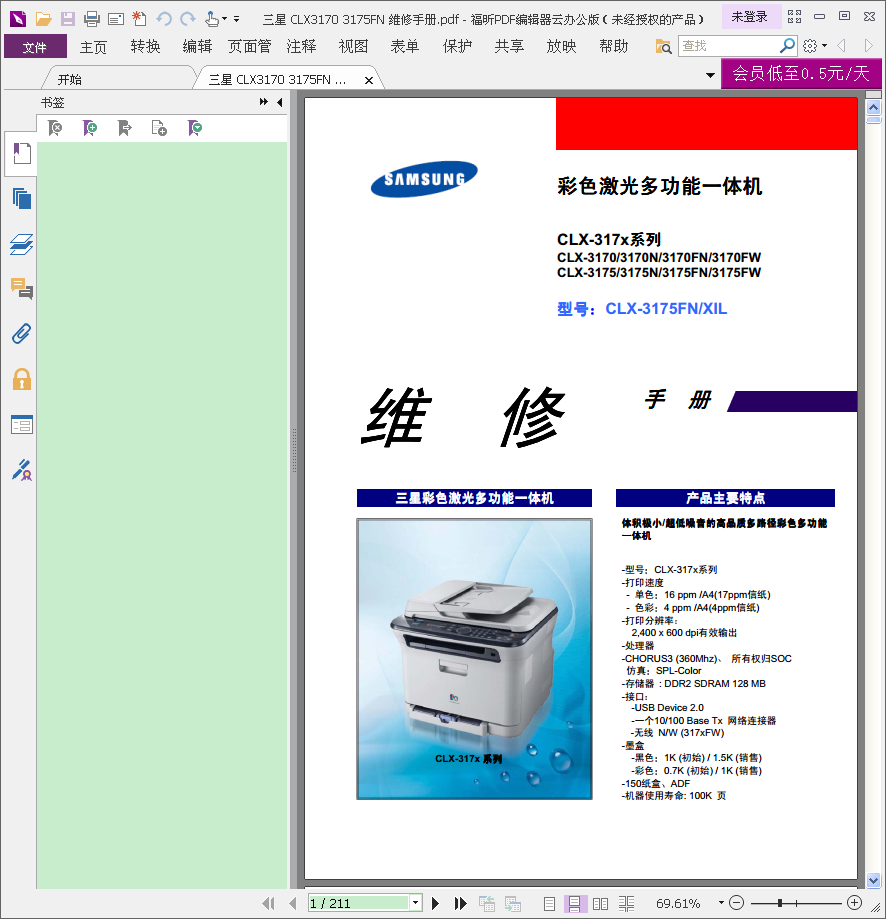
Task: Undo the last action
Action: 163,19
